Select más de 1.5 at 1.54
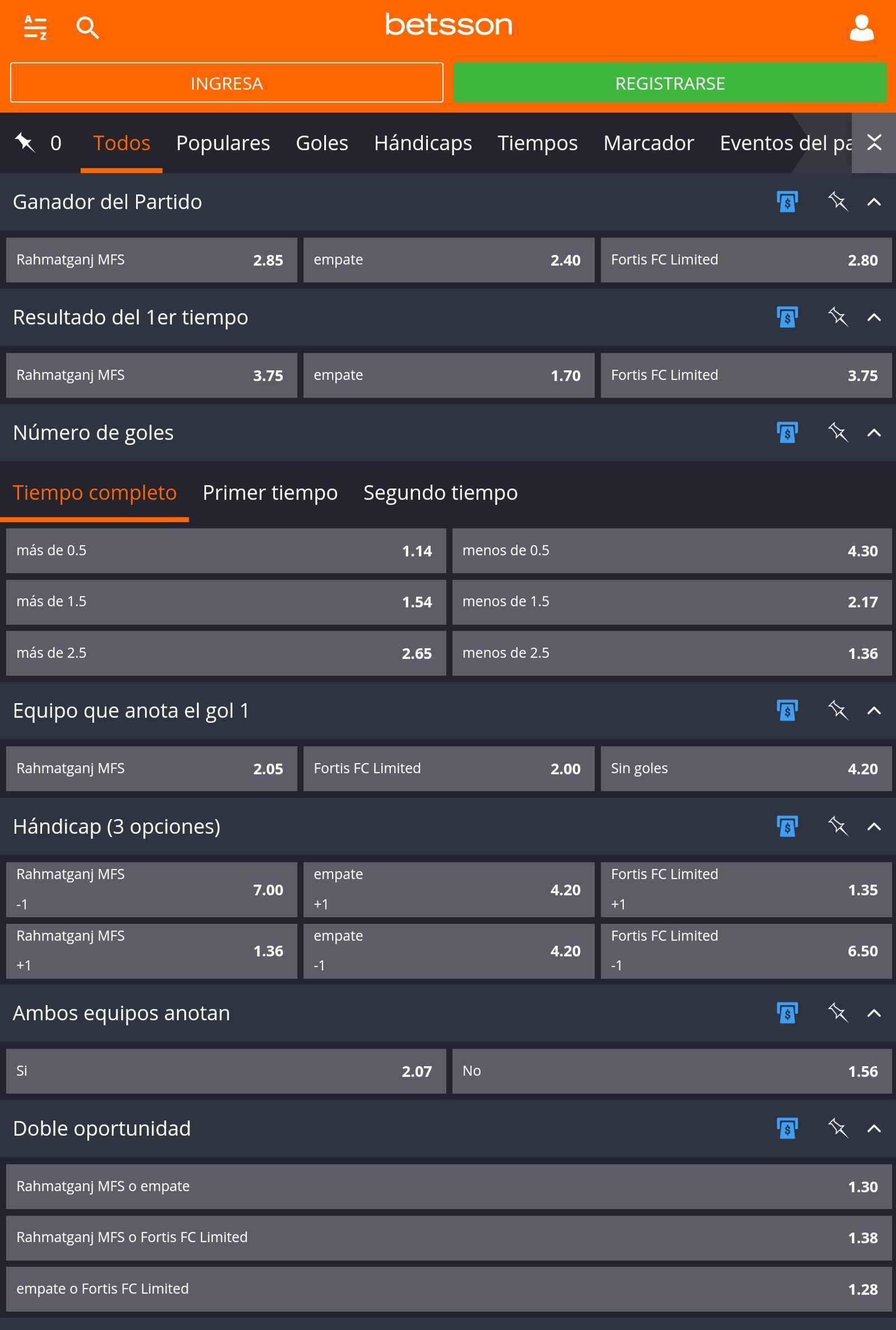 pyautogui.click(x=226, y=602)
